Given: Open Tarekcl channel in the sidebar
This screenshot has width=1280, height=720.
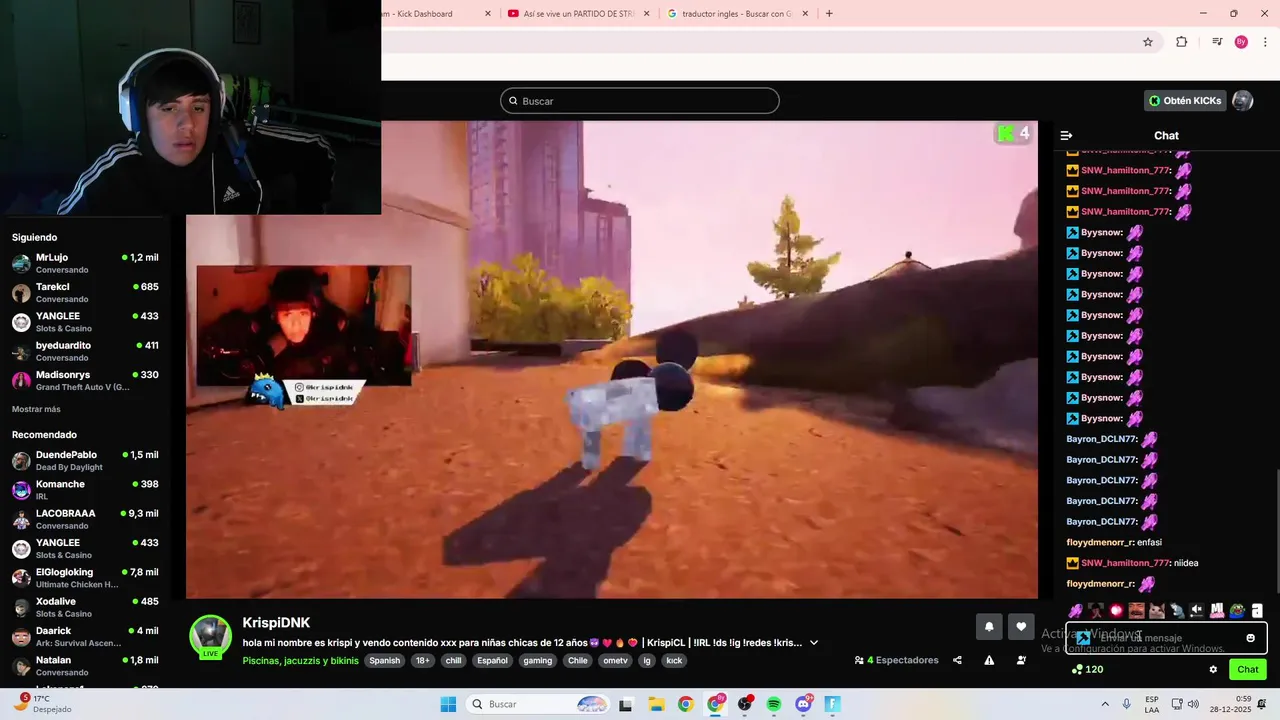Looking at the screenshot, I should 85,293.
